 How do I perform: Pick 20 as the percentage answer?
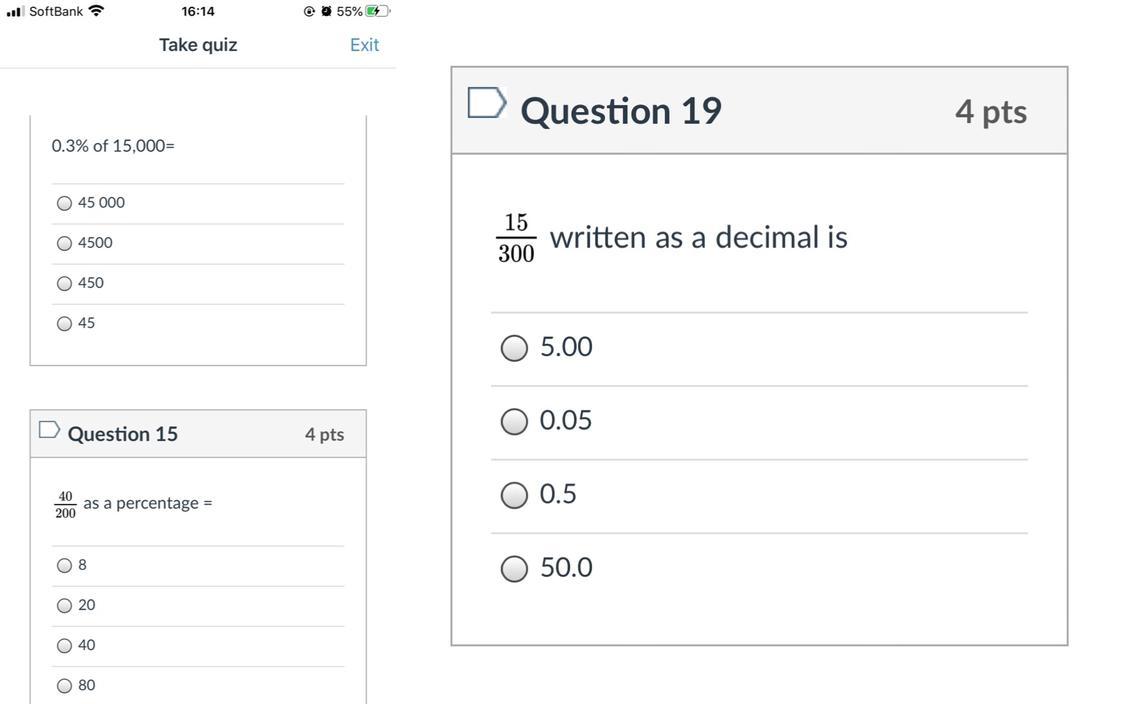[65, 606]
